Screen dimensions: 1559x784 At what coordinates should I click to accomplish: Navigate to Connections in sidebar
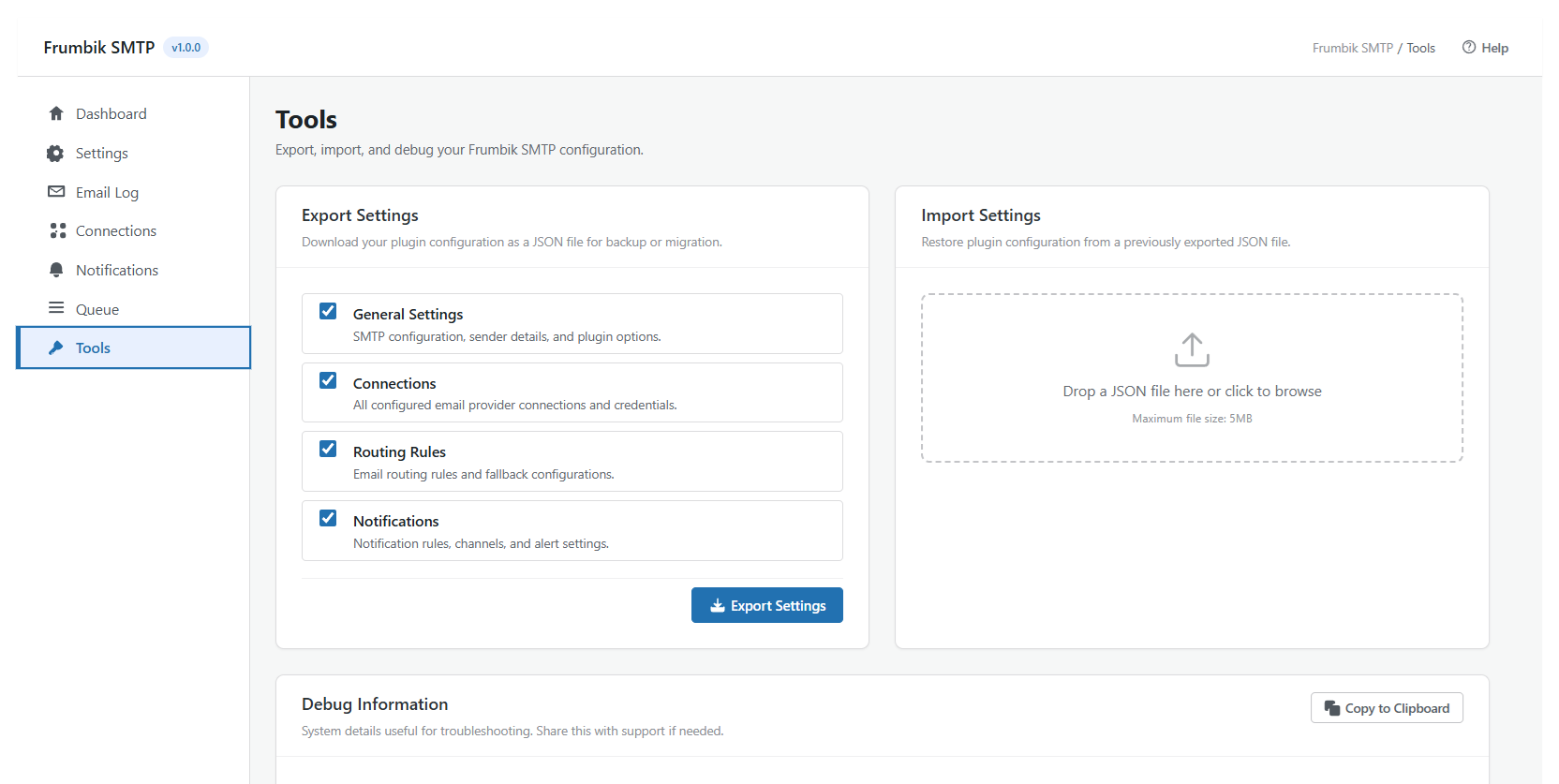click(x=133, y=230)
